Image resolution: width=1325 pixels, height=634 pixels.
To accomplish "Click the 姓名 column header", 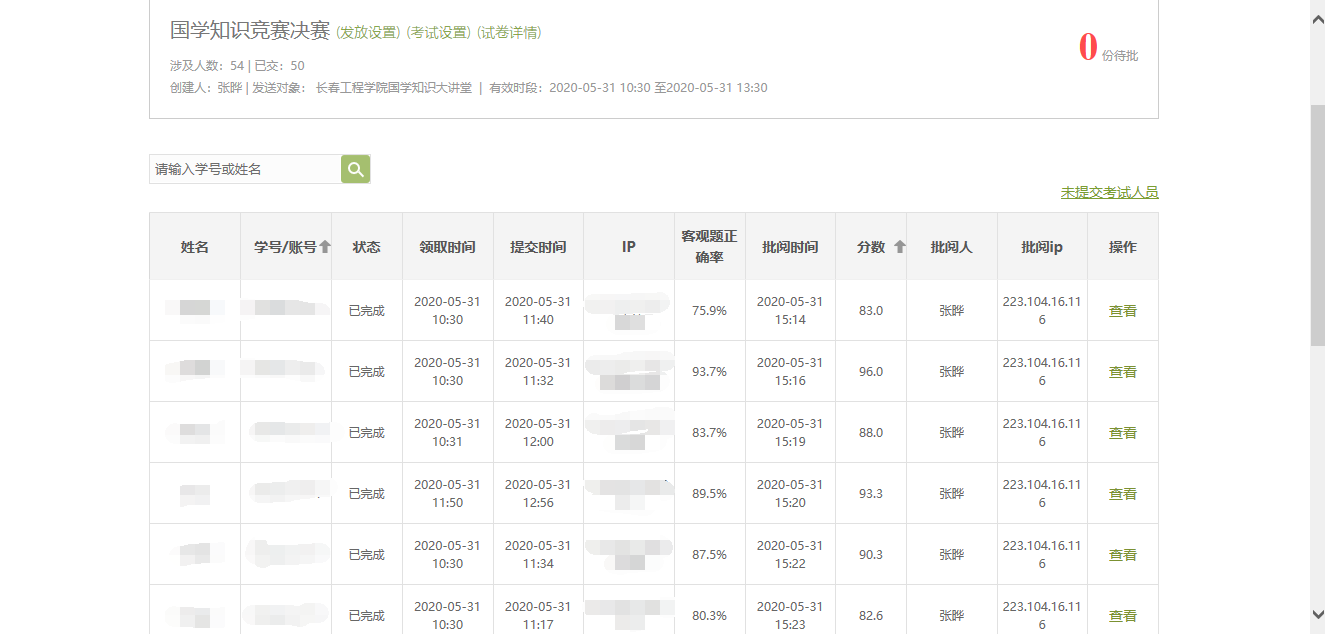I will point(195,247).
